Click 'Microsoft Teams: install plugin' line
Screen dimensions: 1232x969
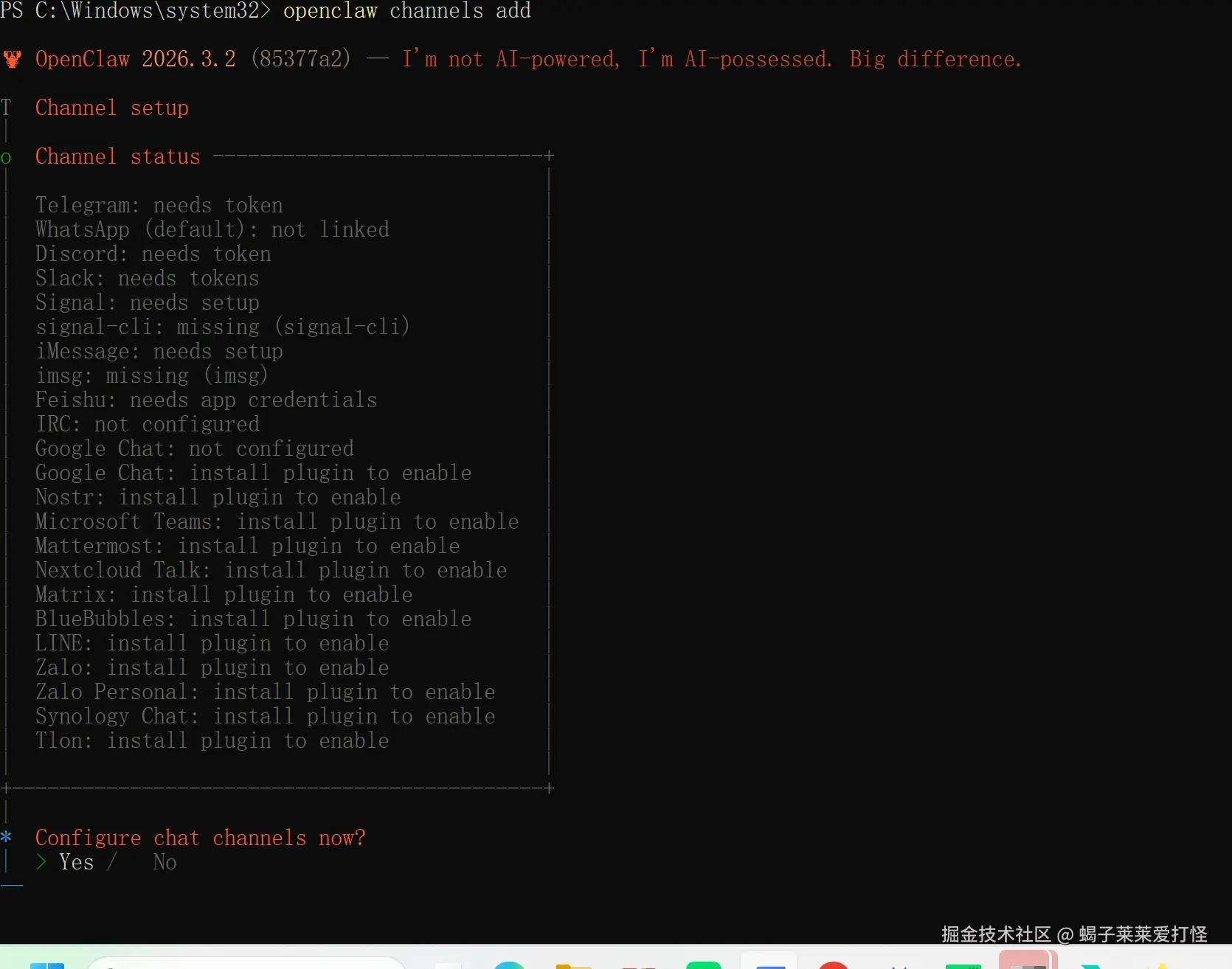point(277,521)
